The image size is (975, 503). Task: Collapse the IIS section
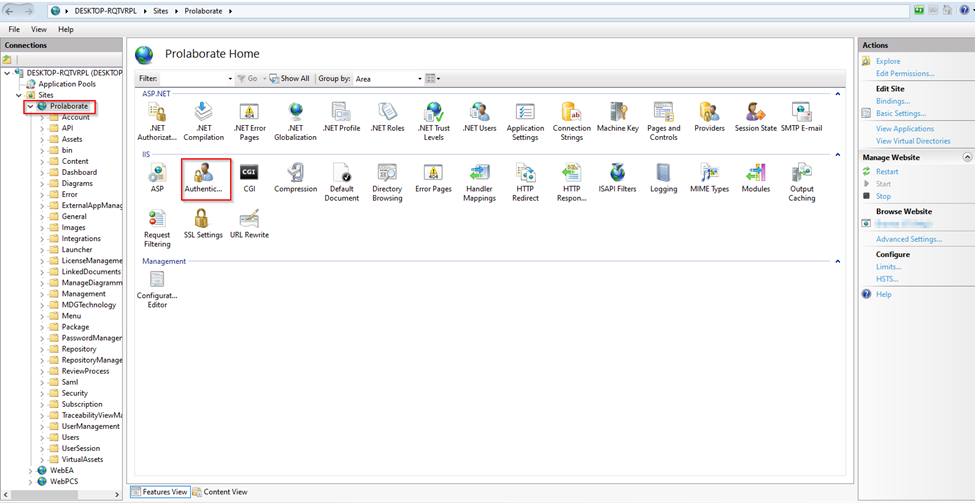(x=837, y=154)
